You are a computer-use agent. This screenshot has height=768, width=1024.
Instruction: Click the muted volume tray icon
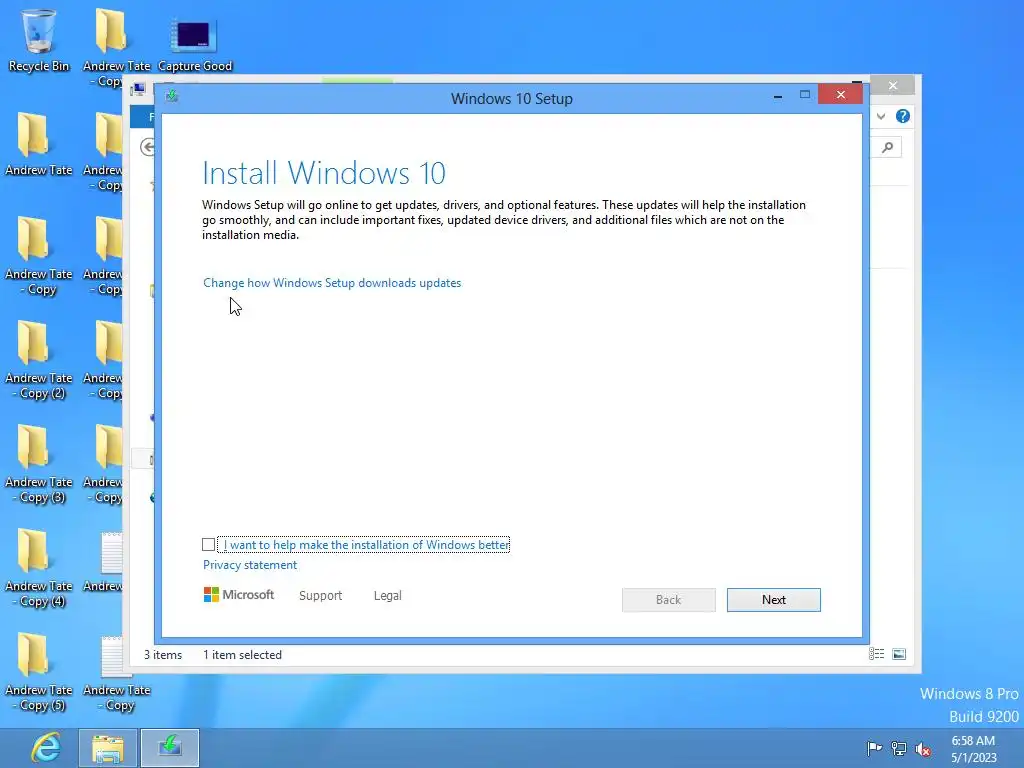[x=923, y=749]
